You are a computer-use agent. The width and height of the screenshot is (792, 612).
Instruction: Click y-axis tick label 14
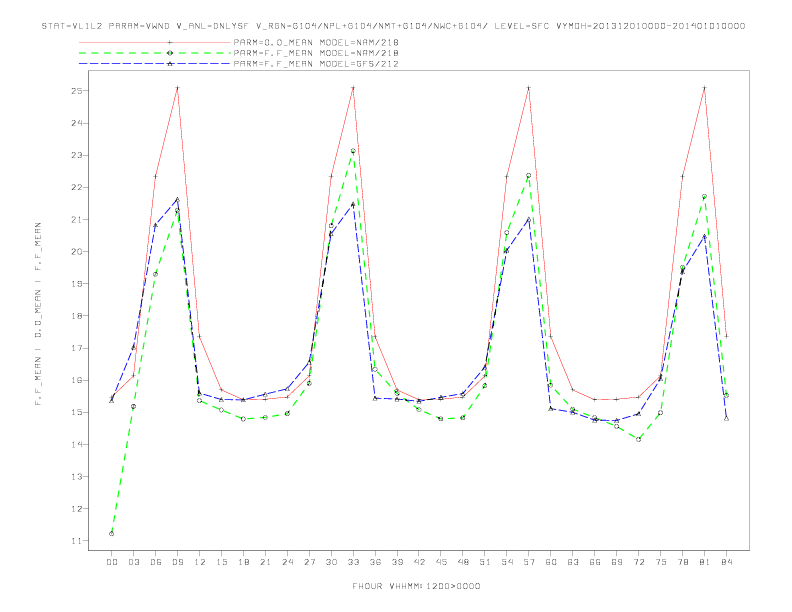77,444
